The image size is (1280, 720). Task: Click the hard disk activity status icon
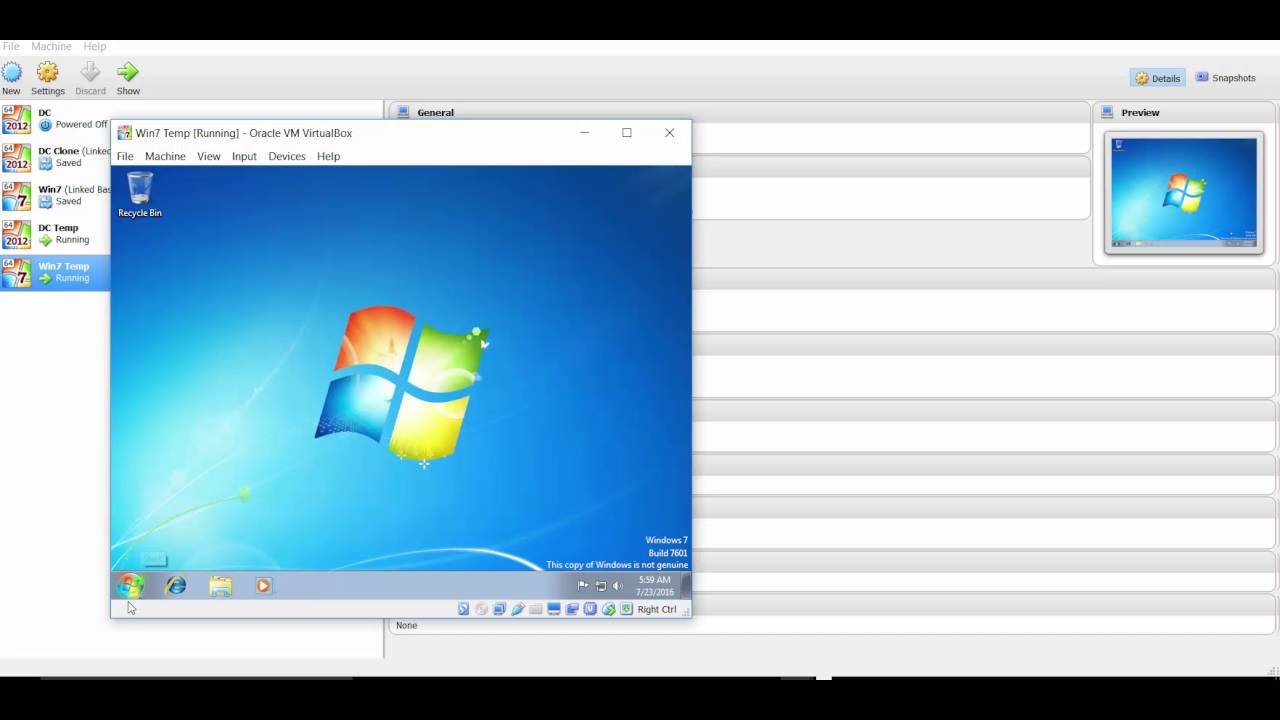click(x=463, y=609)
